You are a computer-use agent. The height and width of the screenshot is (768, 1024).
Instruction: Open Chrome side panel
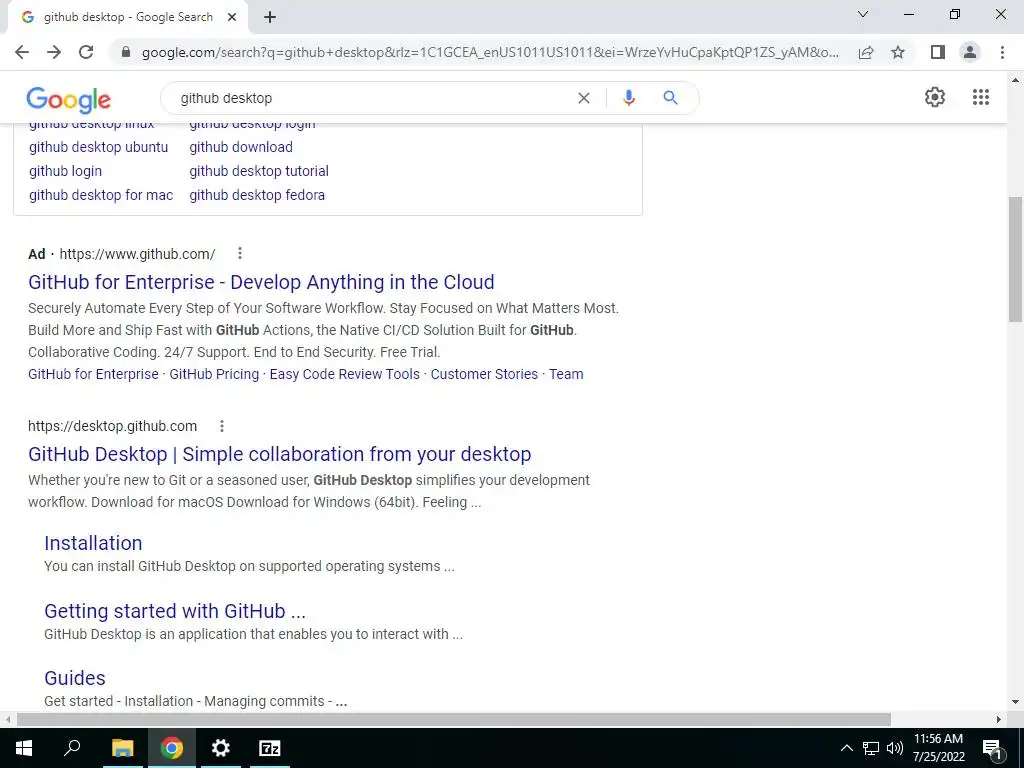pos(938,52)
